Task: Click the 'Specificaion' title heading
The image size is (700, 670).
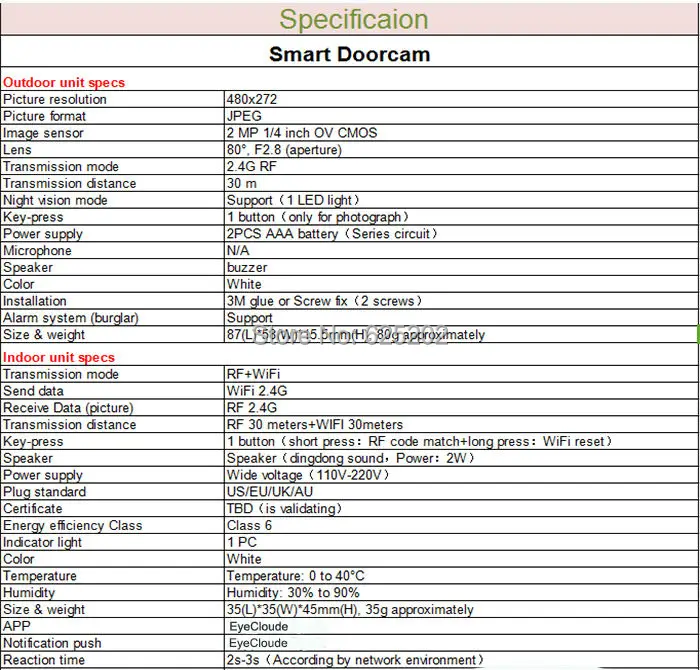Action: click(354, 20)
